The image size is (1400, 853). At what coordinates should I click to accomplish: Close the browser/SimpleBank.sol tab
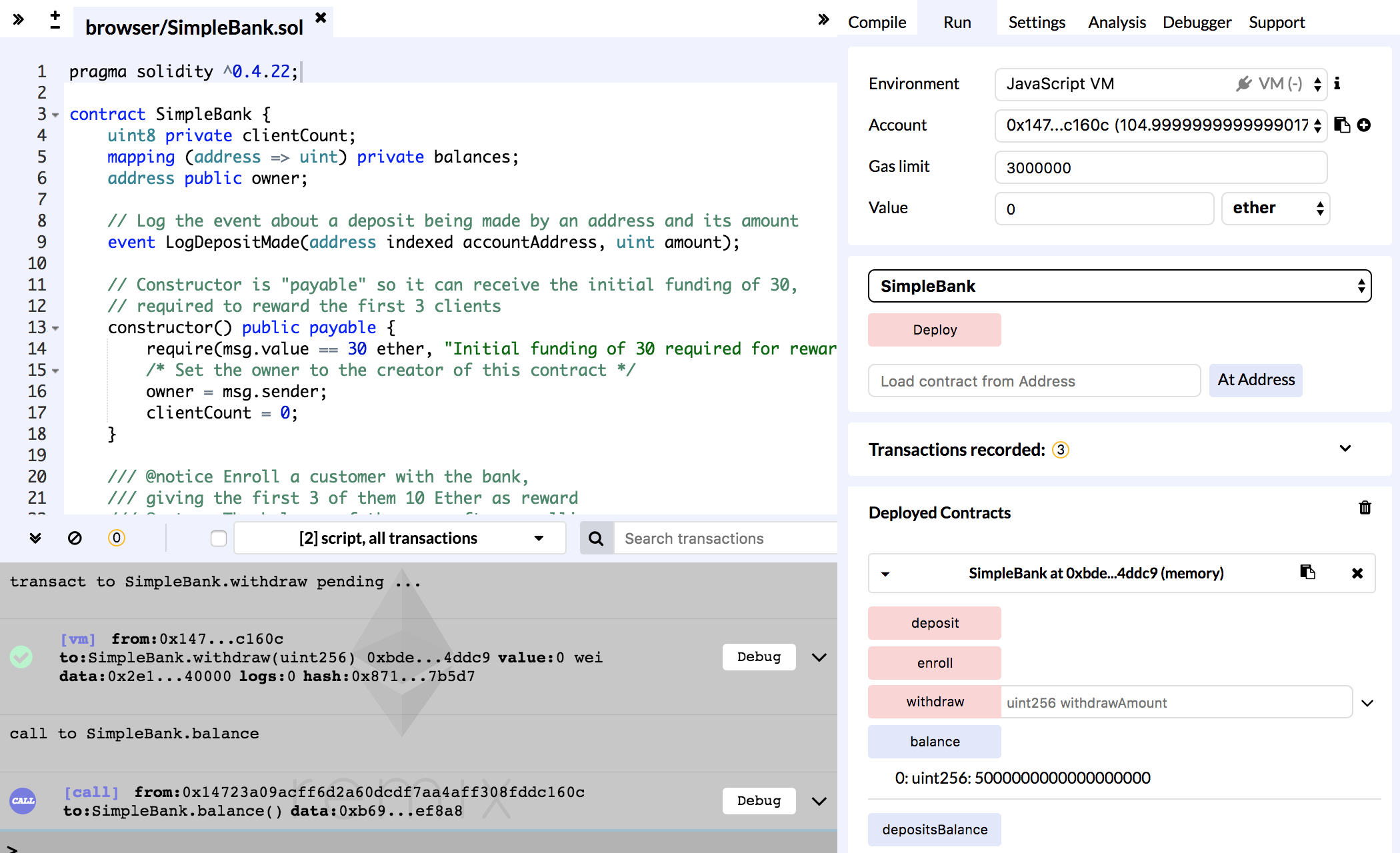point(321,18)
